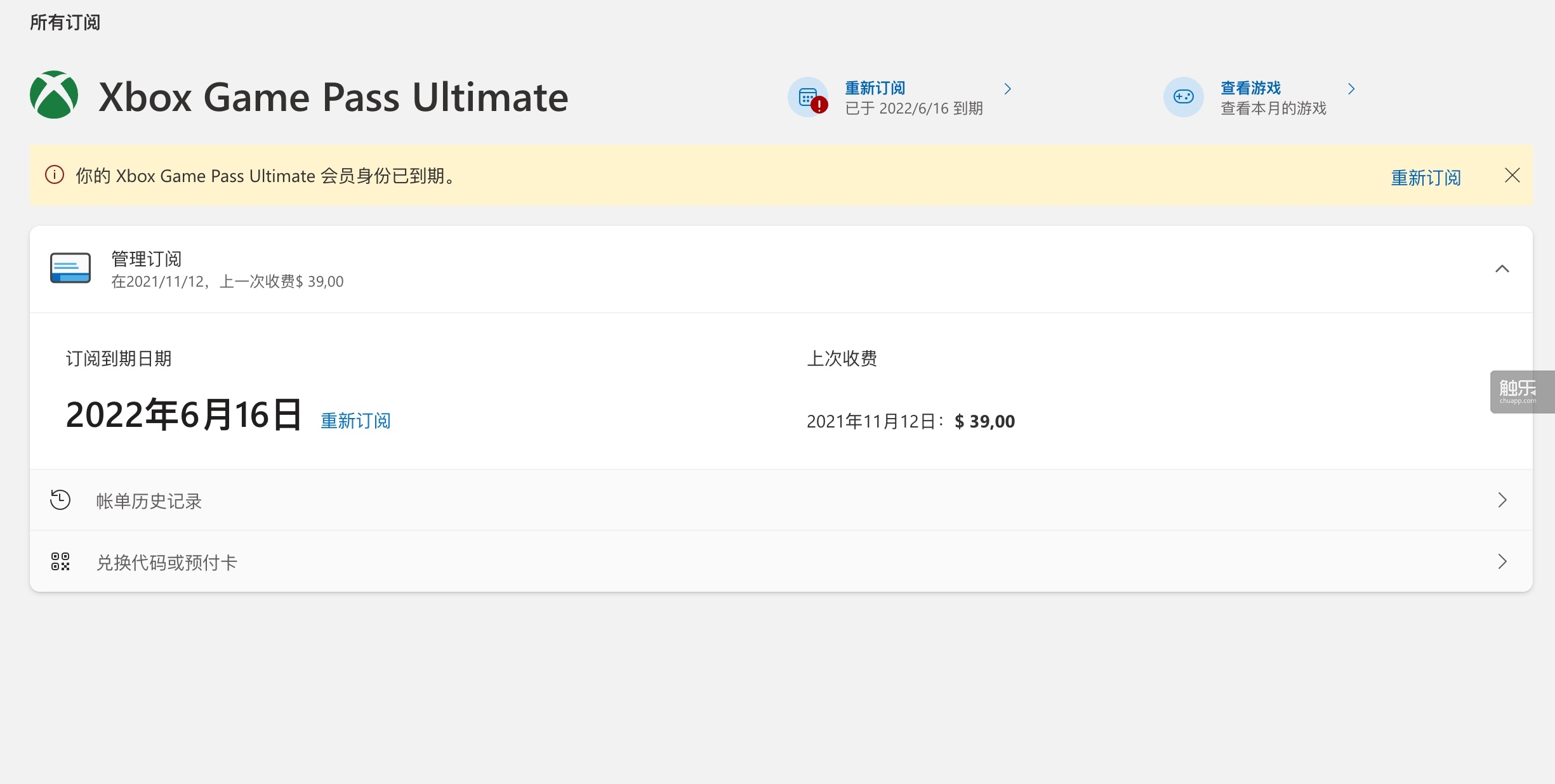
Task: Open the 查看游戏 link
Action: click(x=1250, y=88)
